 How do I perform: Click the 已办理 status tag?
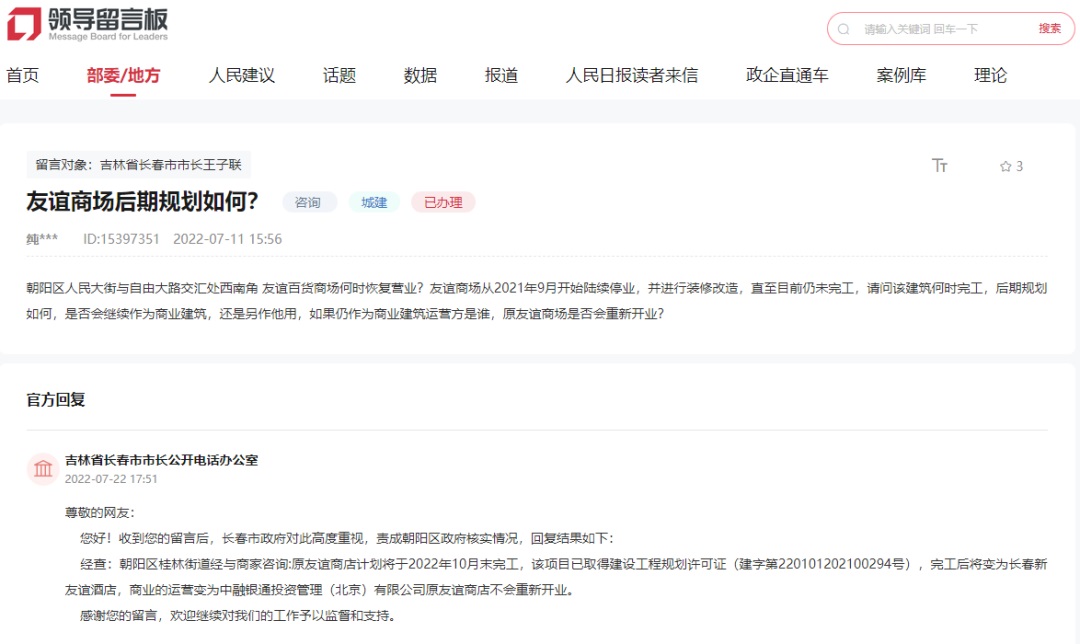443,203
